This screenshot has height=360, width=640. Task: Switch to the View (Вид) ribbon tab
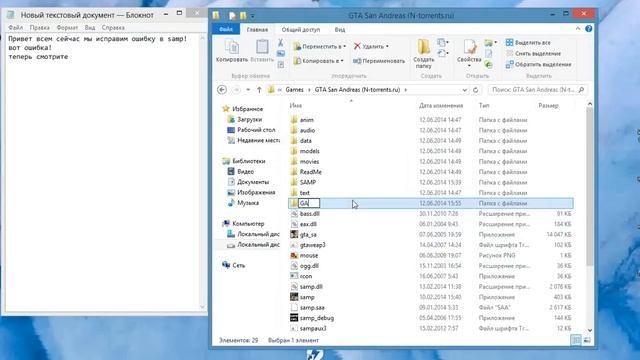[x=340, y=29]
